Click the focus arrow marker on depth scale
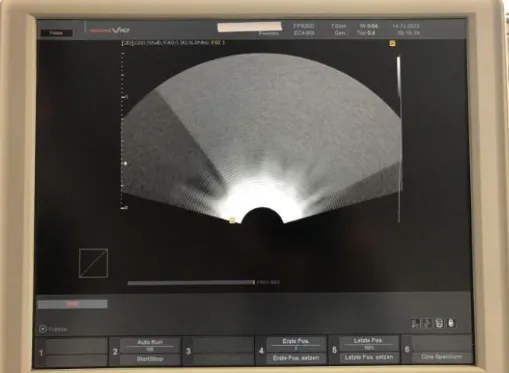509x373 pixels. (x=125, y=163)
